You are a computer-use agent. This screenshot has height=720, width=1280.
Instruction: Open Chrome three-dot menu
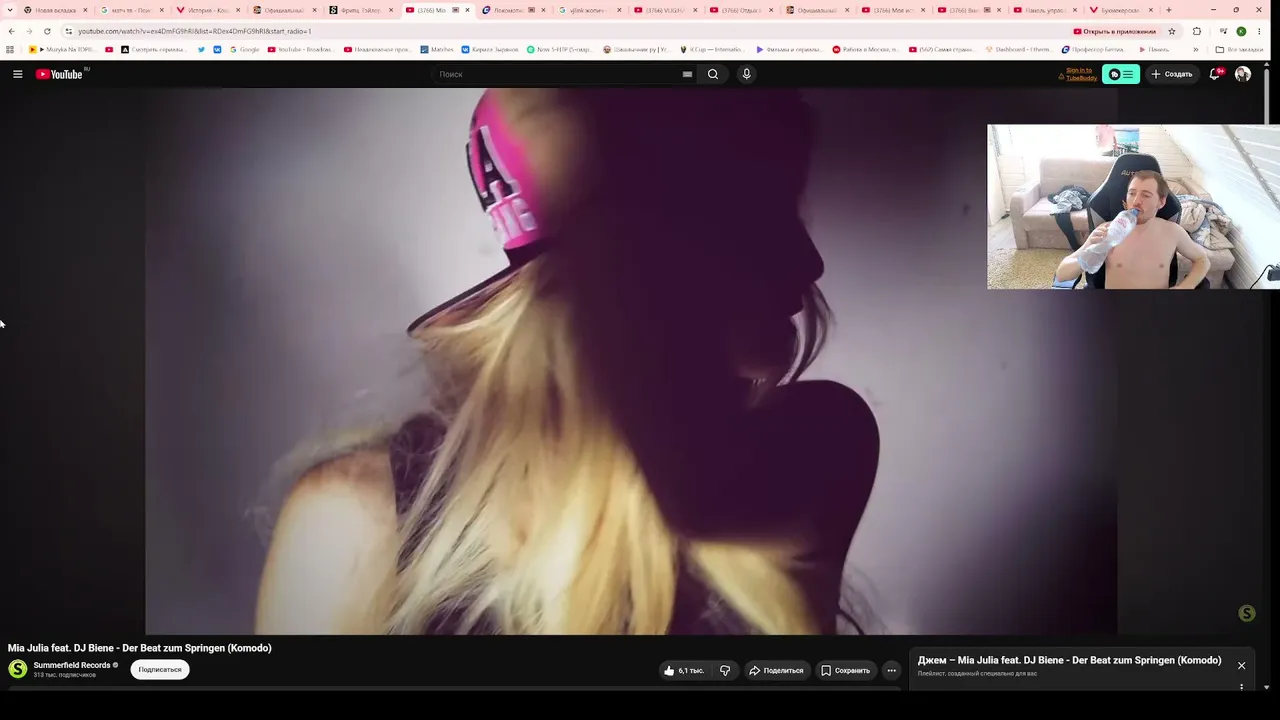(1259, 31)
